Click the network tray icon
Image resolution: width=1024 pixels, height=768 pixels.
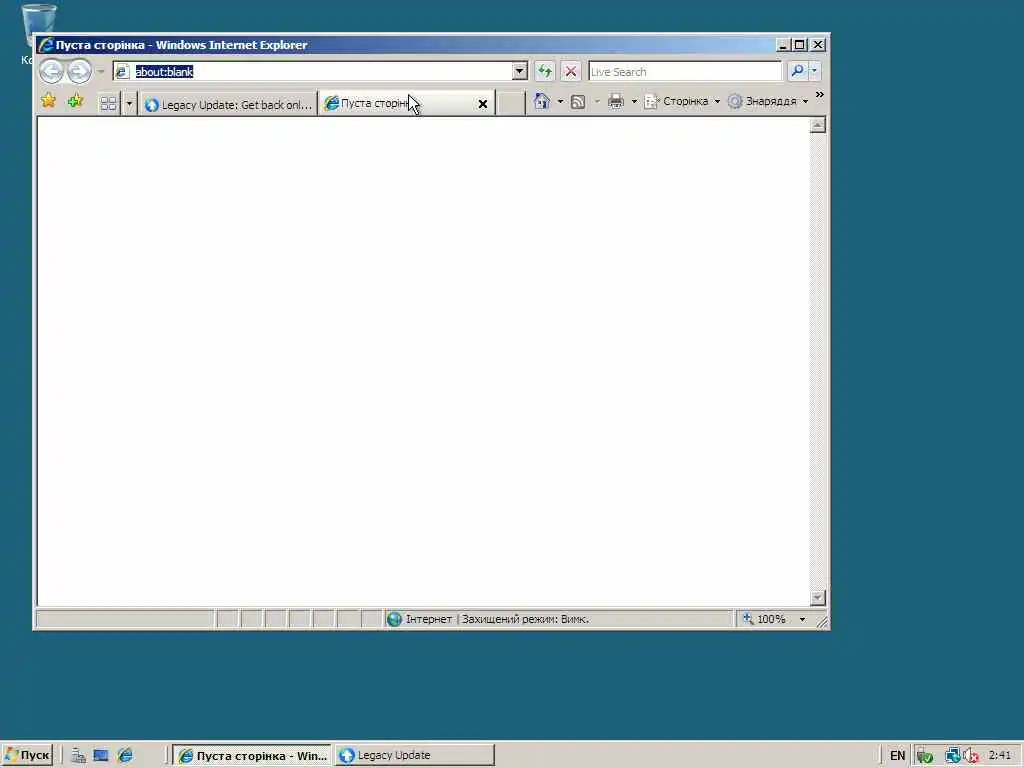(x=952, y=756)
